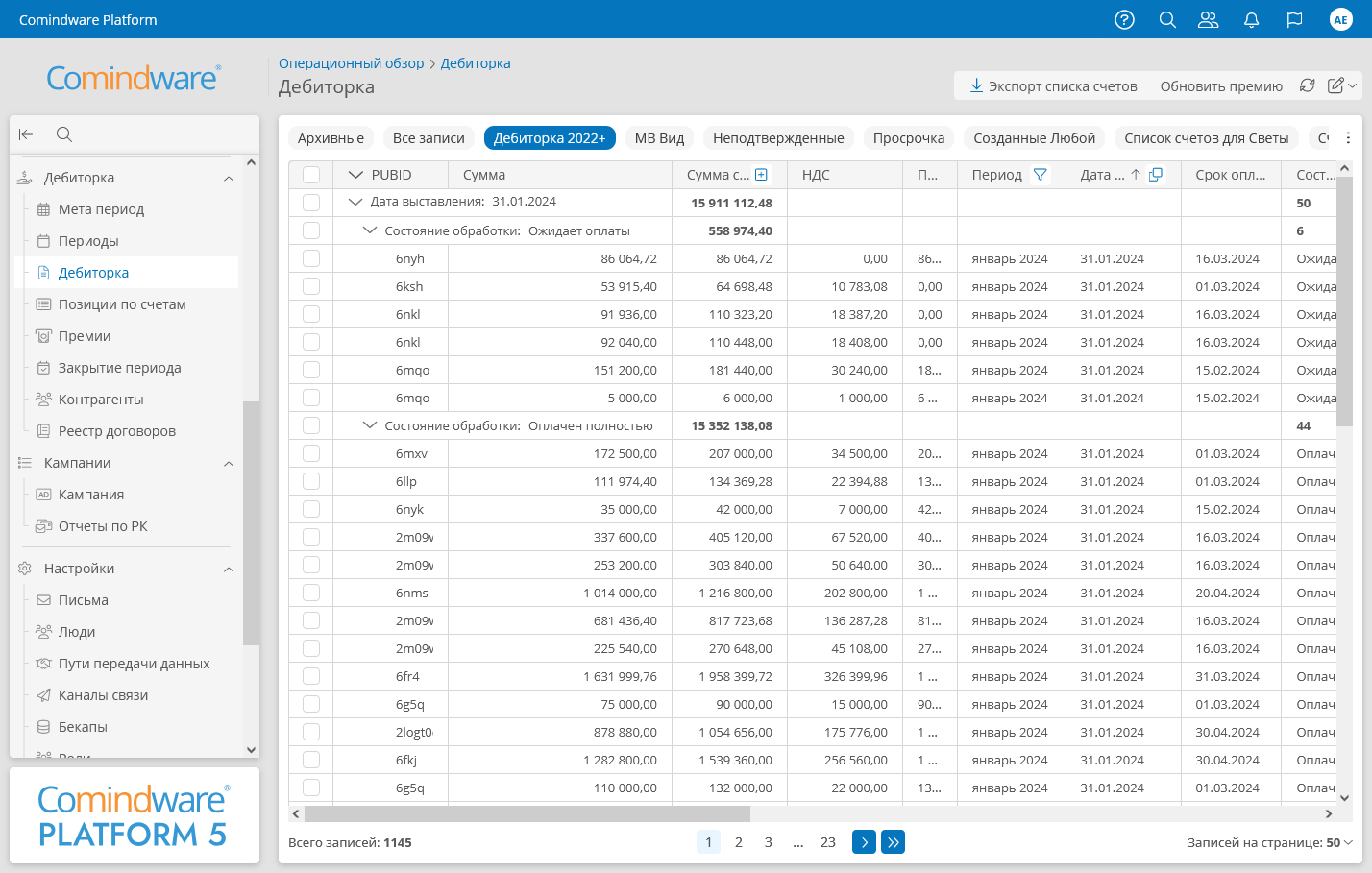Open Контрагенты in sidebar
Screen dimensions: 1372x873
101,400
